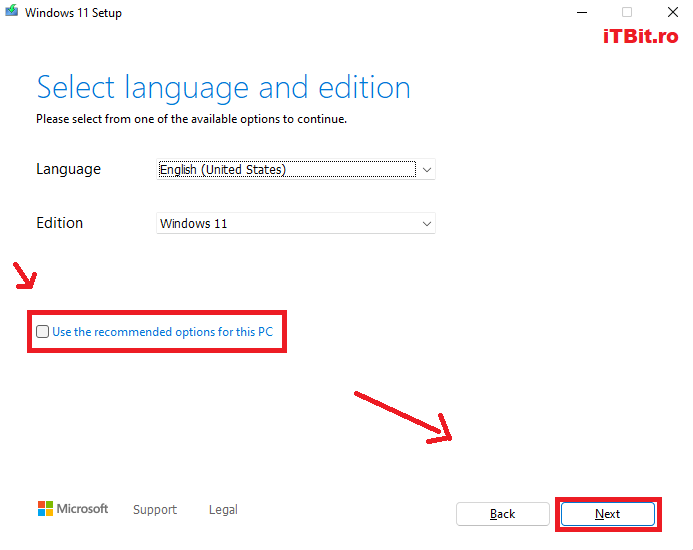The width and height of the screenshot is (693, 550).
Task: Select the Windows 11 edition field
Action: coord(286,224)
